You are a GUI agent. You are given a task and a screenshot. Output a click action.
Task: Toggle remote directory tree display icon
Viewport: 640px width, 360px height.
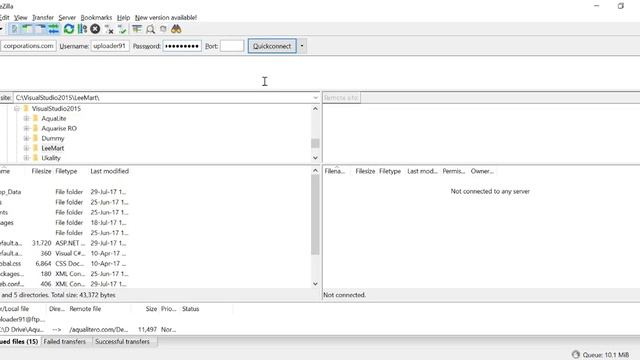40,29
